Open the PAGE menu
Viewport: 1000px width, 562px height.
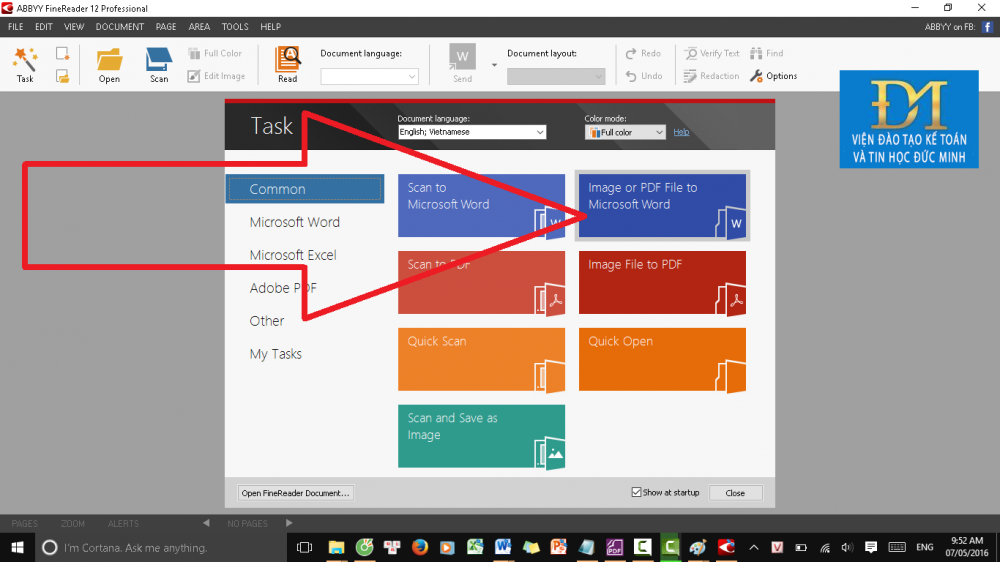pyautogui.click(x=166, y=27)
